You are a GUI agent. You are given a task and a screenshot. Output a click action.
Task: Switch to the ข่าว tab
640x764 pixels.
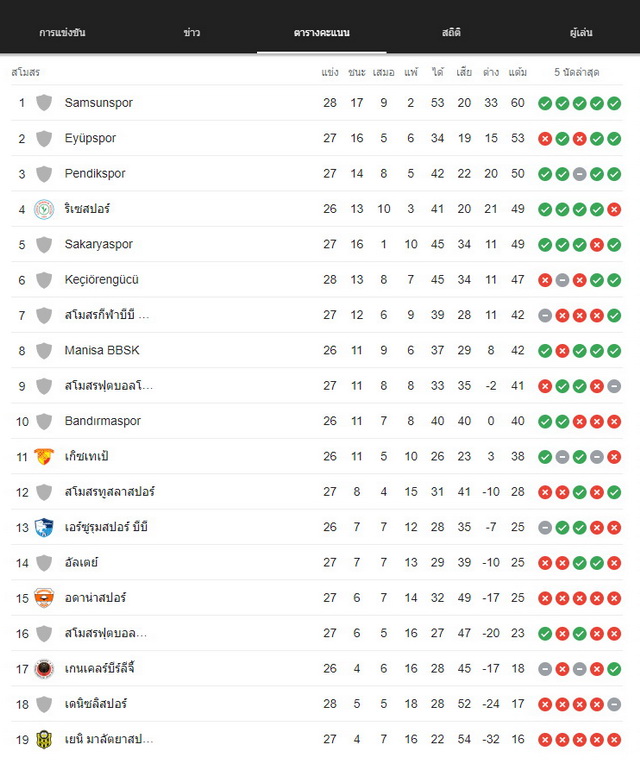pos(192,33)
